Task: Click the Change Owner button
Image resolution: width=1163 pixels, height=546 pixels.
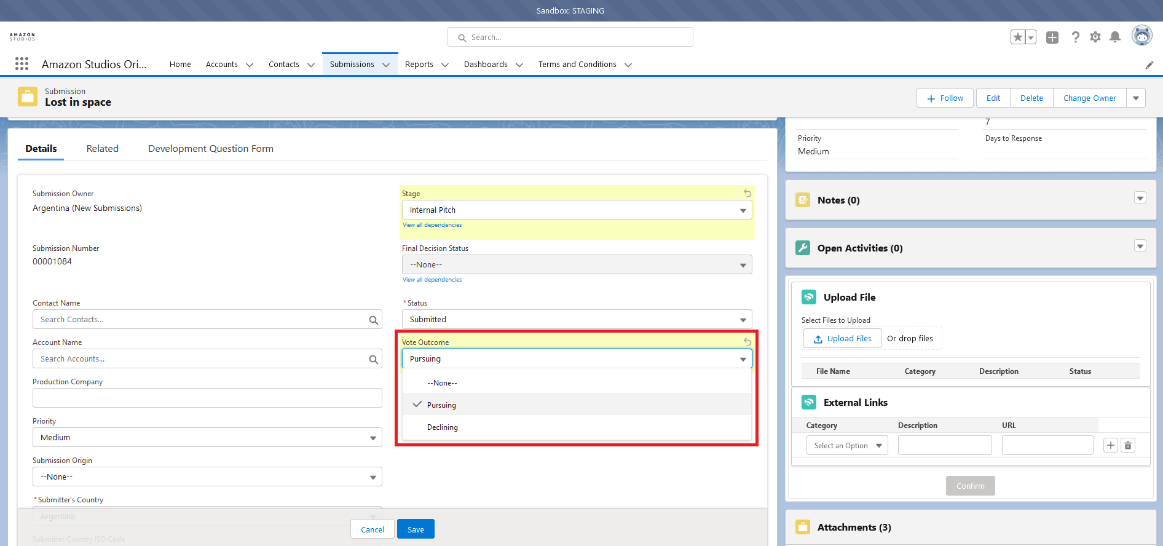Action: pyautogui.click(x=1089, y=98)
